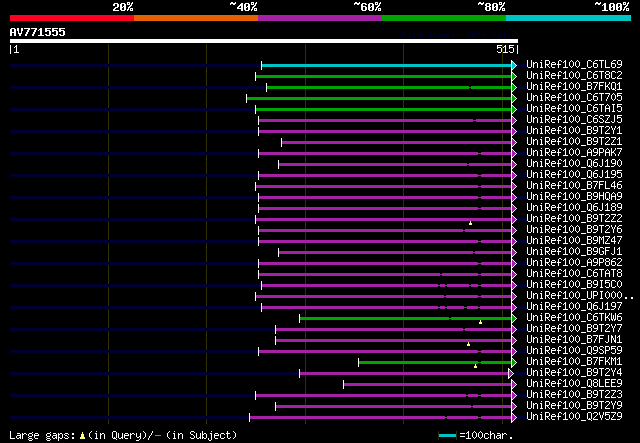Click the cyan alignment bar of C6TL69
The height and width of the screenshot is (443, 640).
[387, 65]
